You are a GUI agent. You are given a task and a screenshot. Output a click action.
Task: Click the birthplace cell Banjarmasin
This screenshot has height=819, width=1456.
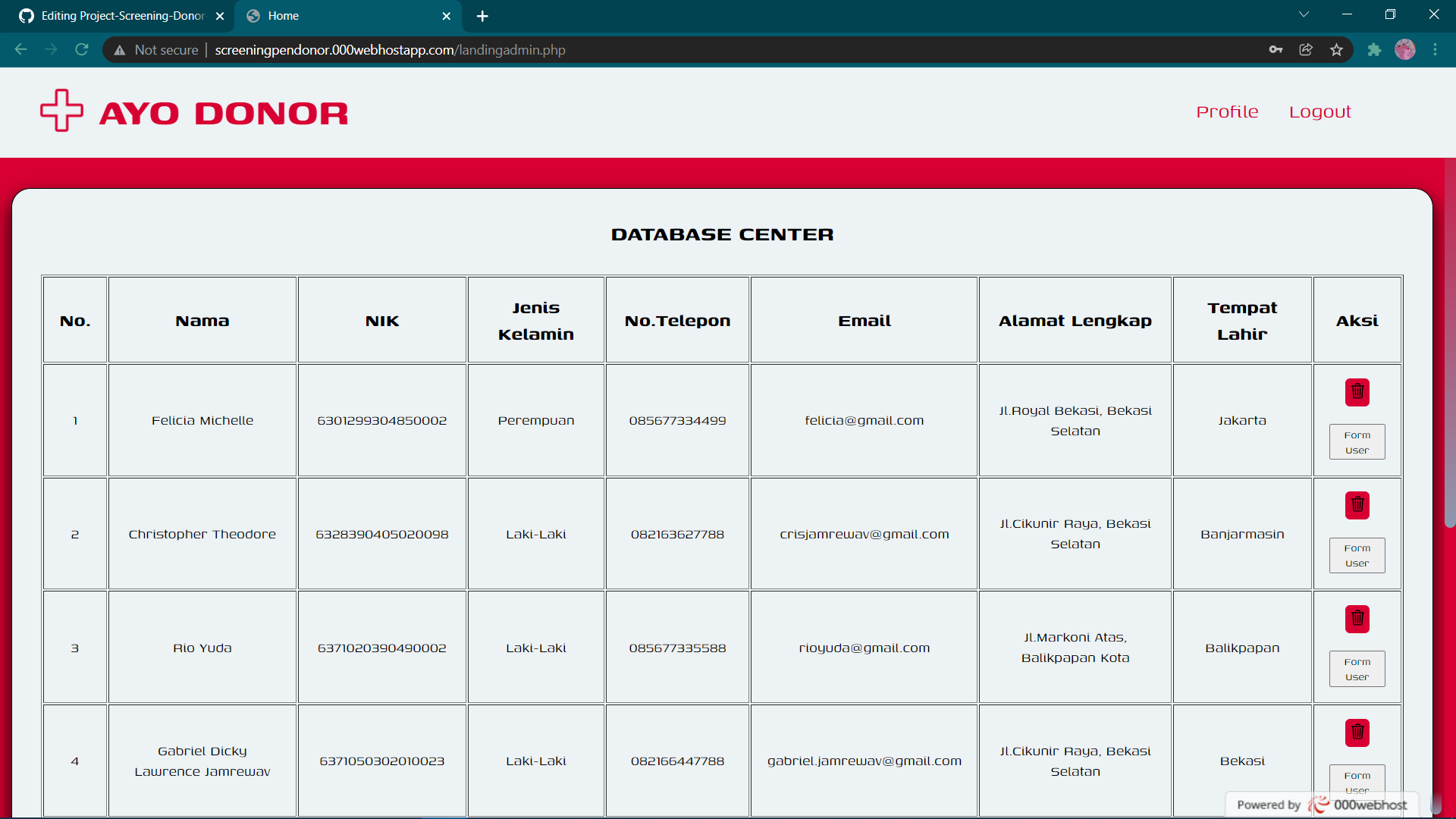[1242, 534]
